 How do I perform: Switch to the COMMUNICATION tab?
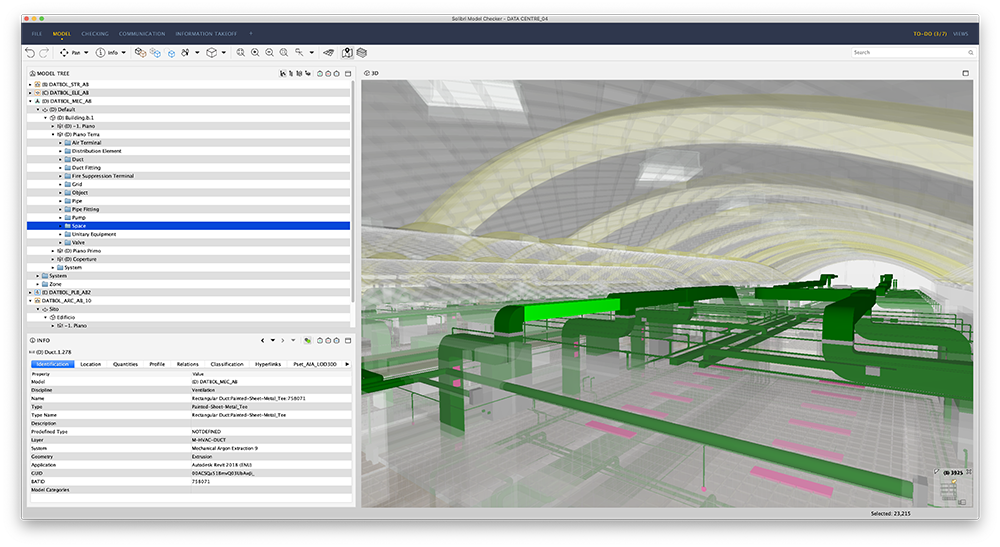[142, 34]
